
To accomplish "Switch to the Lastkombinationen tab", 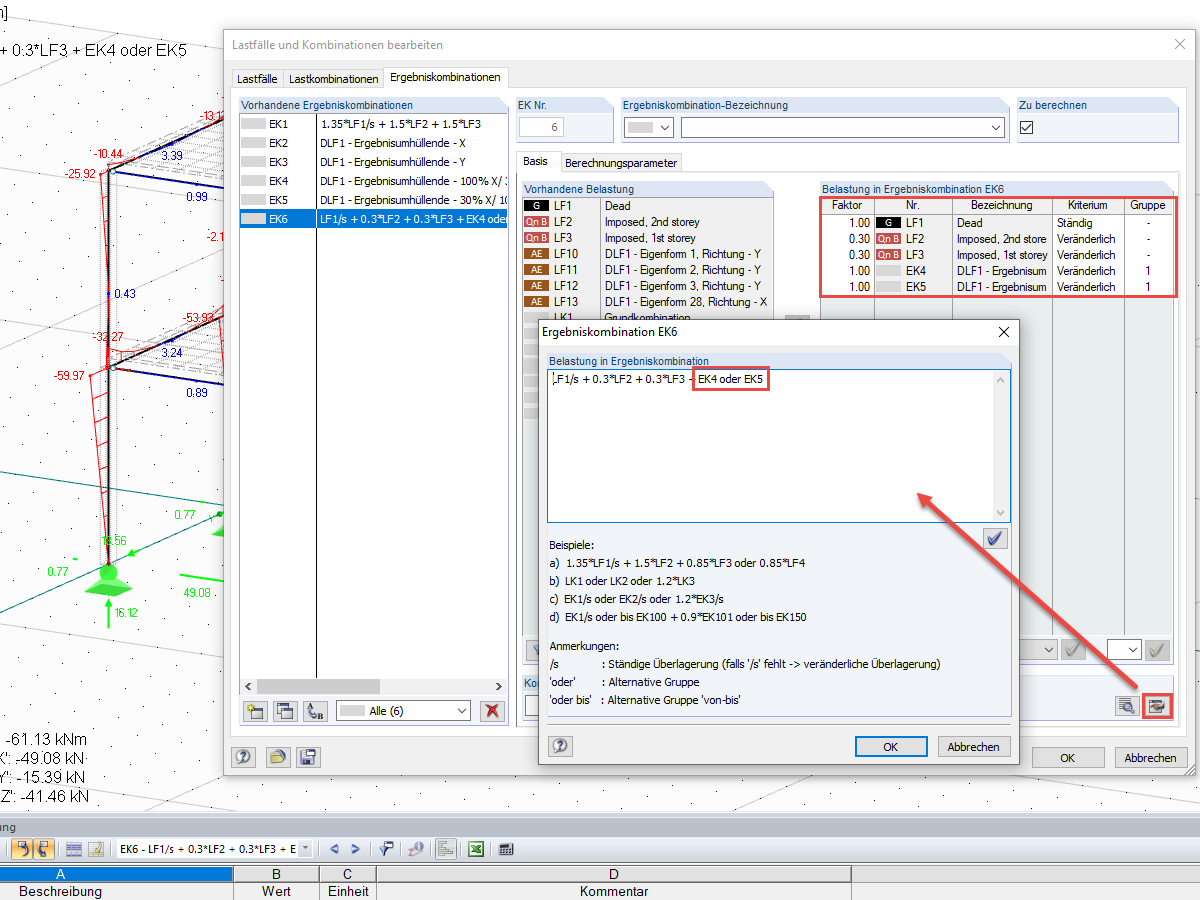I will [x=334, y=79].
